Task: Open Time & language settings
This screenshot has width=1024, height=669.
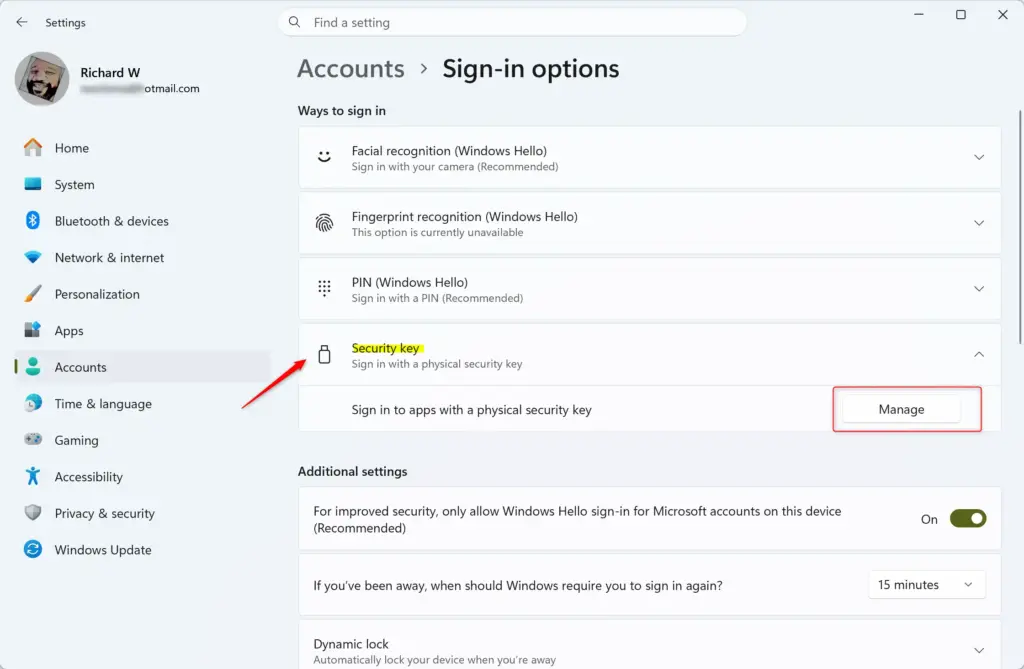Action: click(142, 404)
